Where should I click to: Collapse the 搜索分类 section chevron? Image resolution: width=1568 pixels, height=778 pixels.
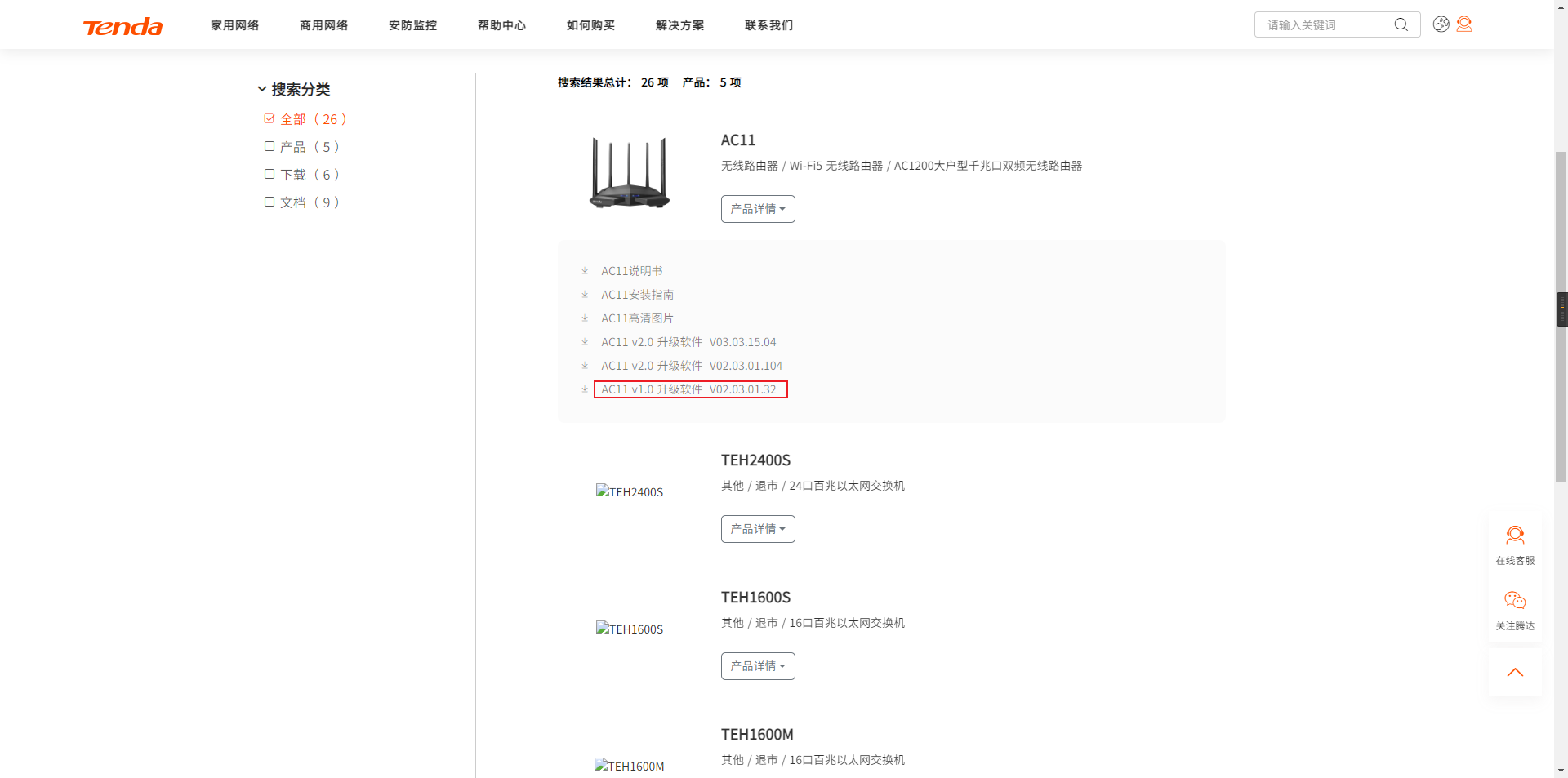click(262, 88)
